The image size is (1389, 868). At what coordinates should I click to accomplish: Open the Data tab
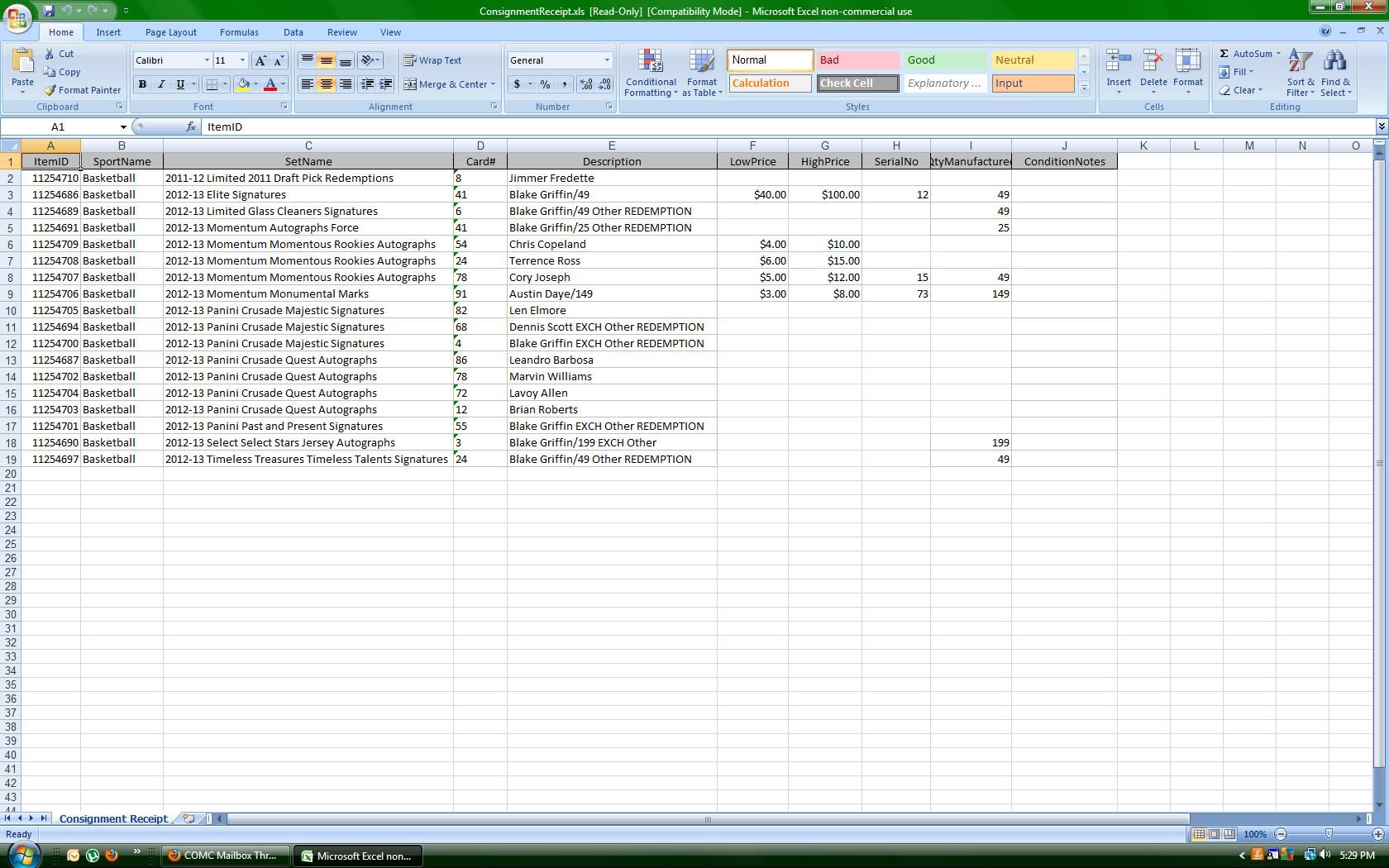tap(293, 32)
